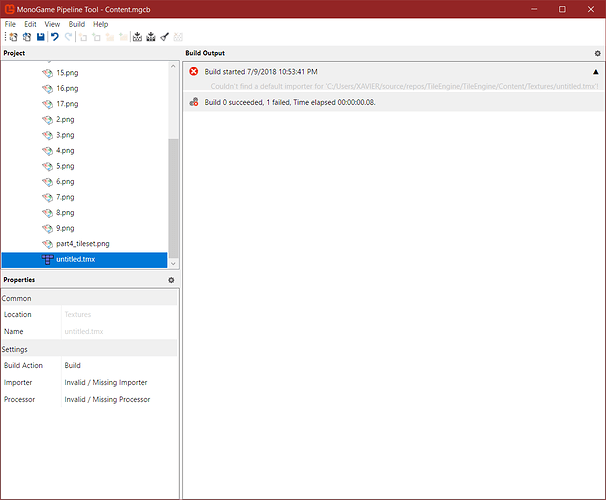The width and height of the screenshot is (606, 500).
Task: Click the build summary icon beside 'Build 0 succeeded'
Action: pyautogui.click(x=194, y=102)
